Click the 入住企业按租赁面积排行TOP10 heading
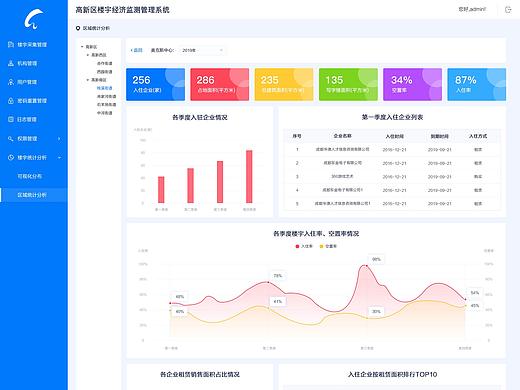The height and width of the screenshot is (390, 520). (x=392, y=374)
